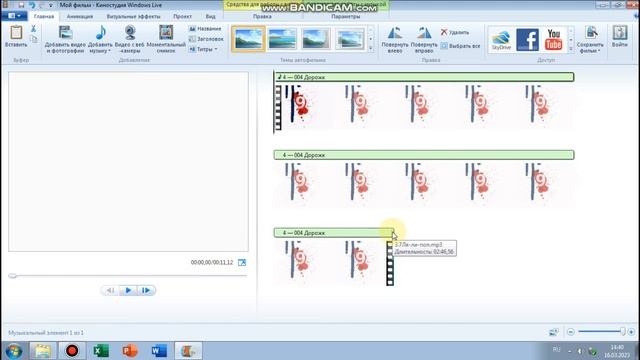Open the blue application file menu button
This screenshot has height=360, width=640.
[14, 16]
